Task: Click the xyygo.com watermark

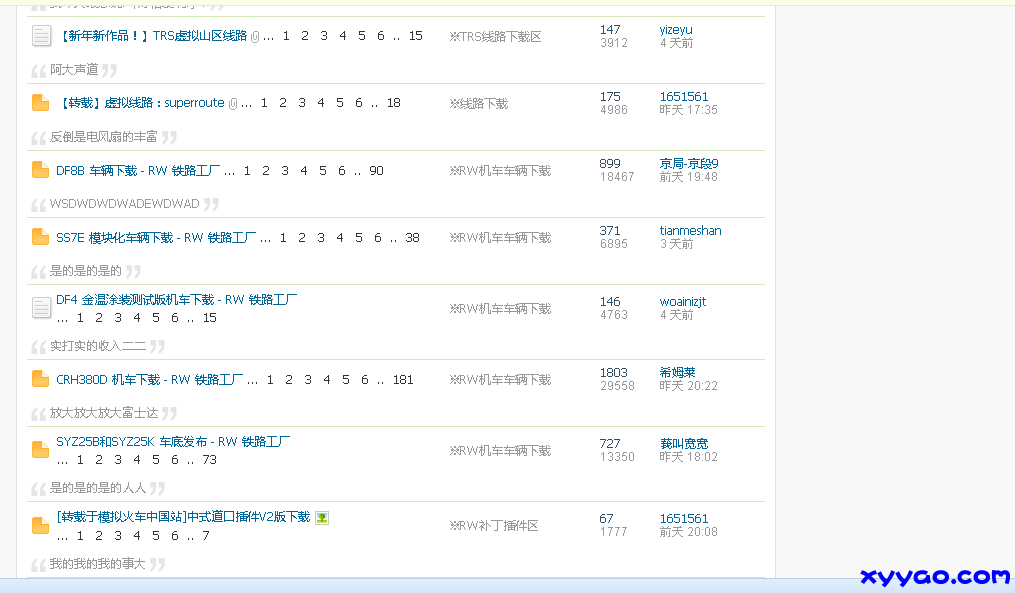Action: (935, 577)
